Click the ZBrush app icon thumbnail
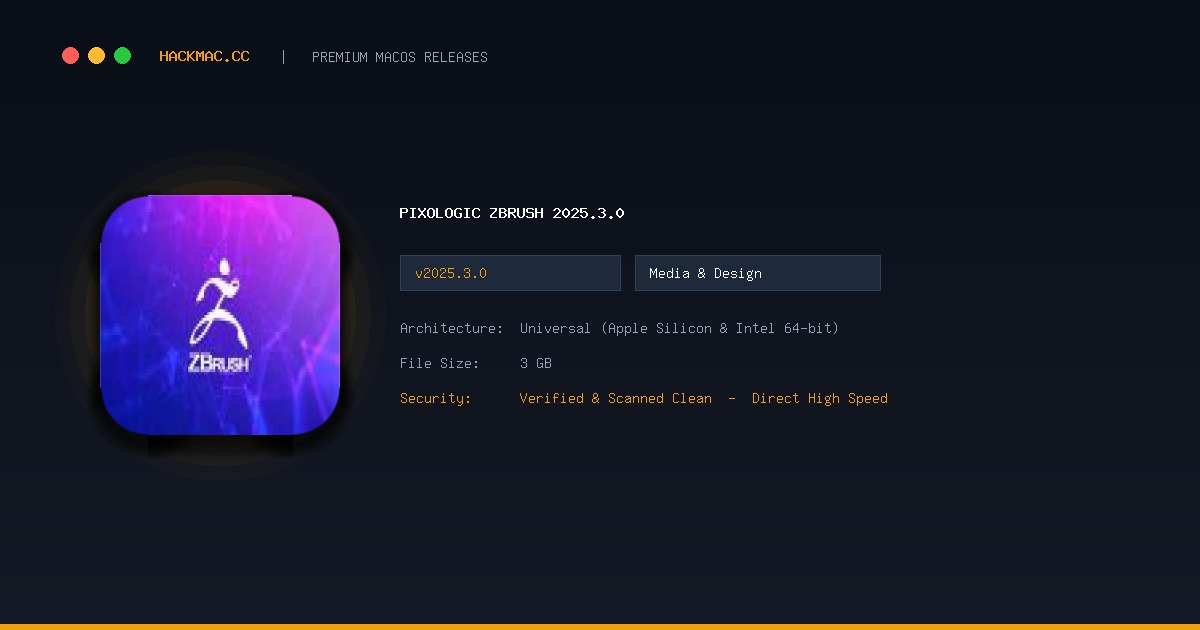1200x630 pixels. (220, 315)
